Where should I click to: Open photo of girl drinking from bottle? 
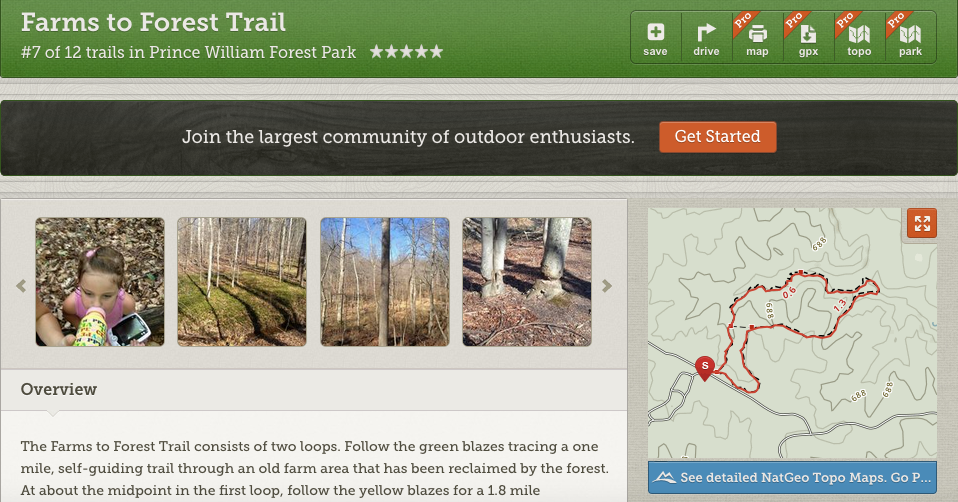(x=100, y=282)
